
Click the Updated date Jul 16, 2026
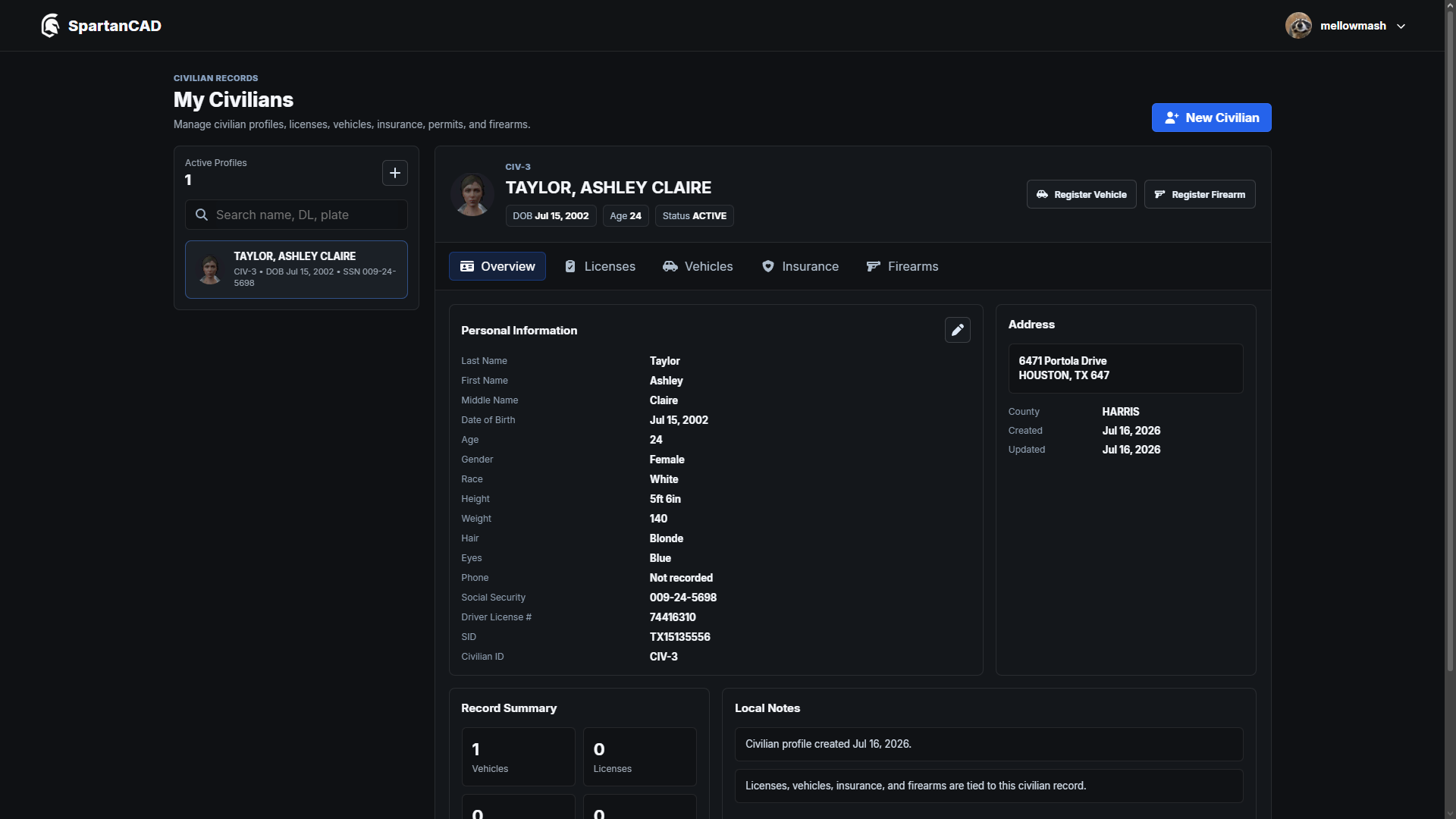point(1131,450)
